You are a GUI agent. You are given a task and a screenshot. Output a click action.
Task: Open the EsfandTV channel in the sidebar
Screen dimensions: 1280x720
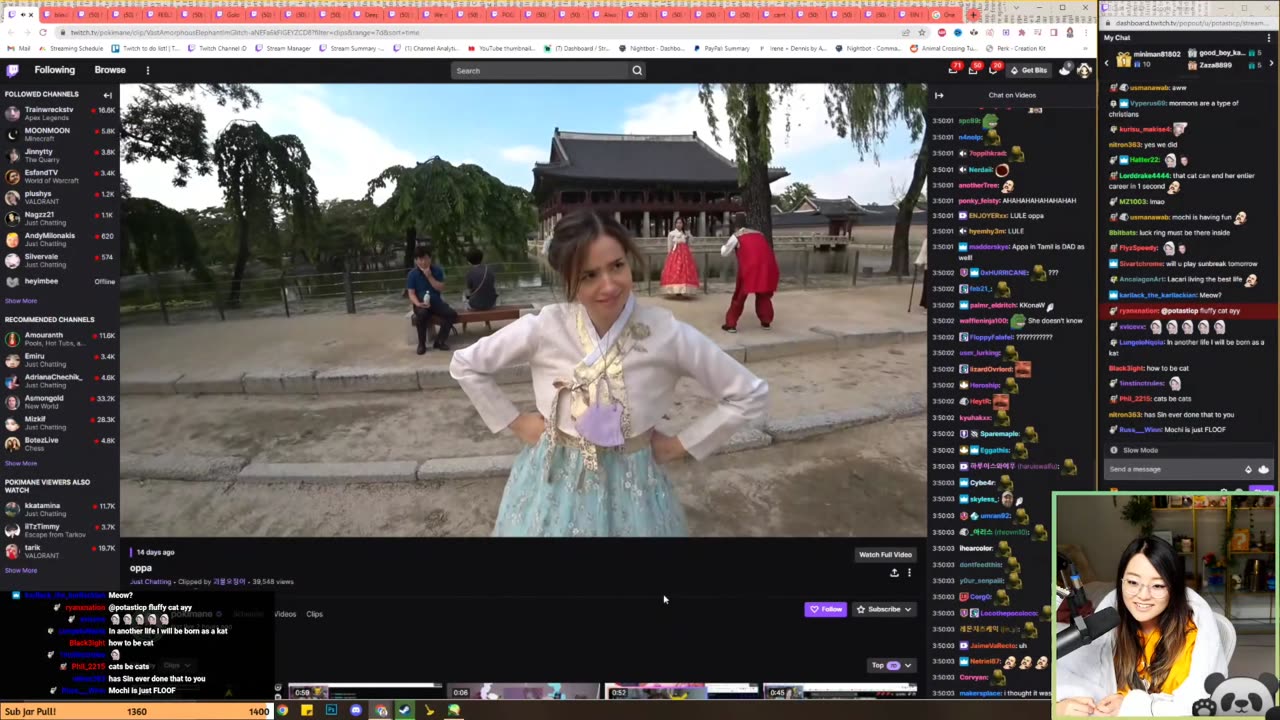point(58,176)
